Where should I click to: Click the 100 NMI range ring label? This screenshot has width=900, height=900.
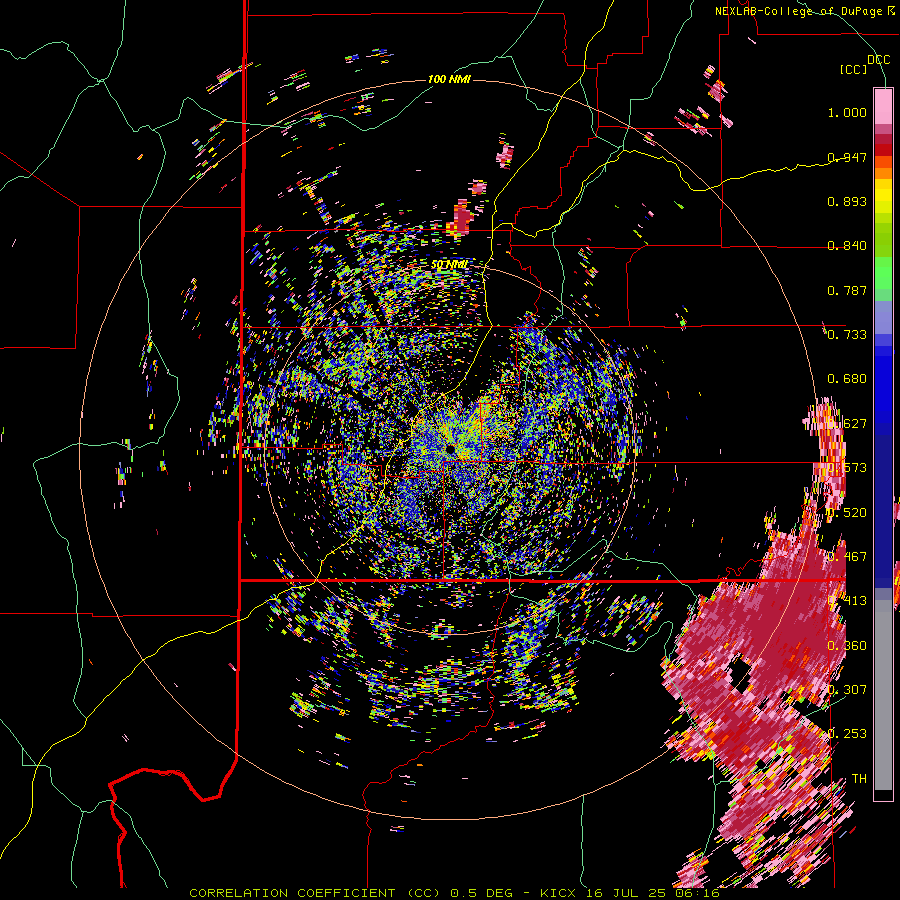coord(449,79)
